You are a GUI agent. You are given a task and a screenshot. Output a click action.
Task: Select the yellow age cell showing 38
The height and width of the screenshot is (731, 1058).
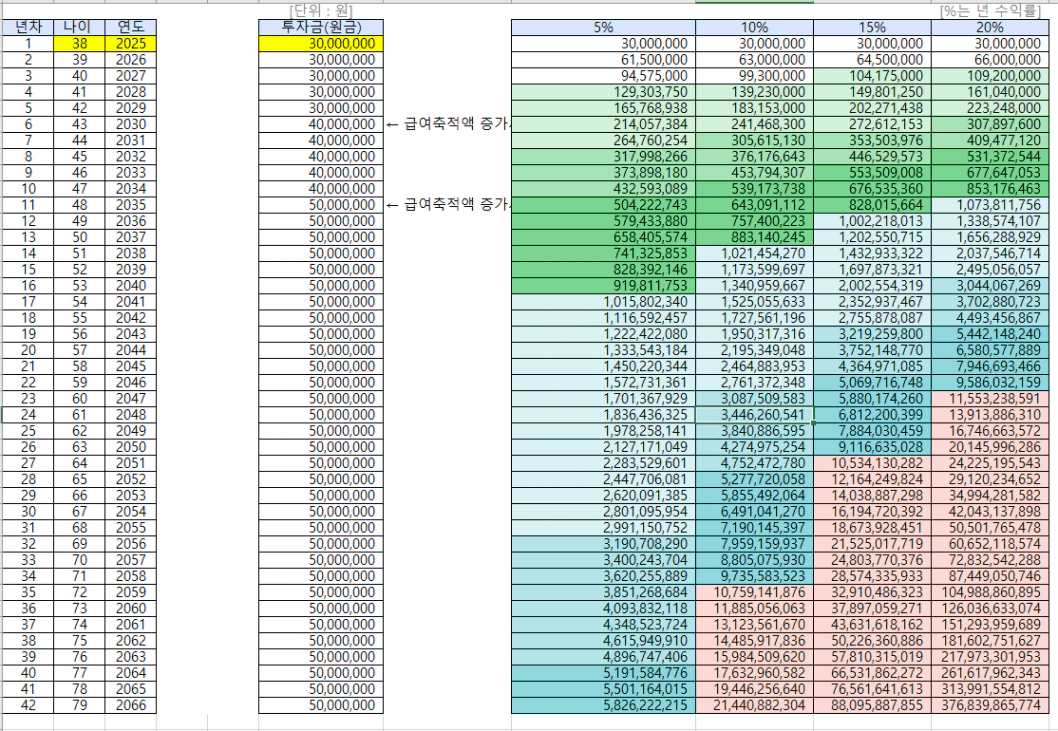pos(77,44)
